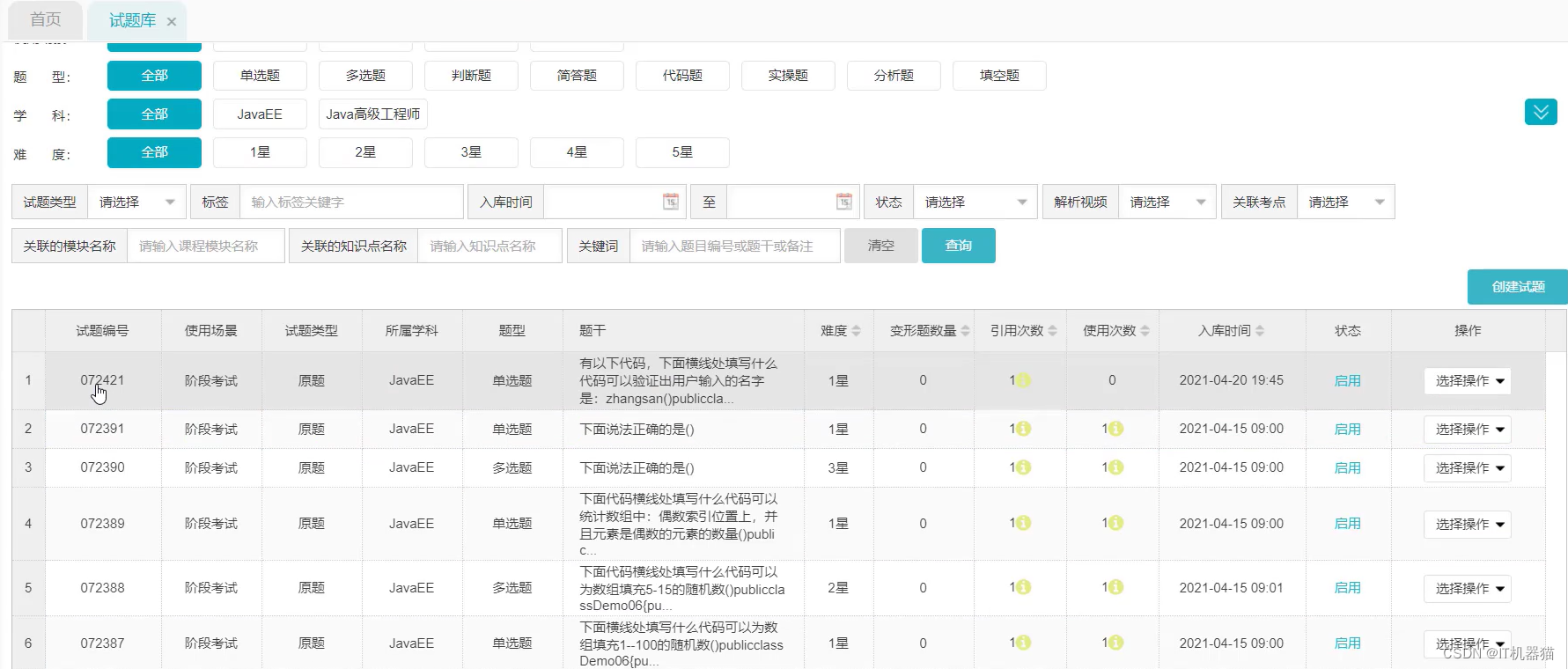This screenshot has width=1568, height=669.
Task: Filter question type by 填空题
Action: tap(999, 76)
